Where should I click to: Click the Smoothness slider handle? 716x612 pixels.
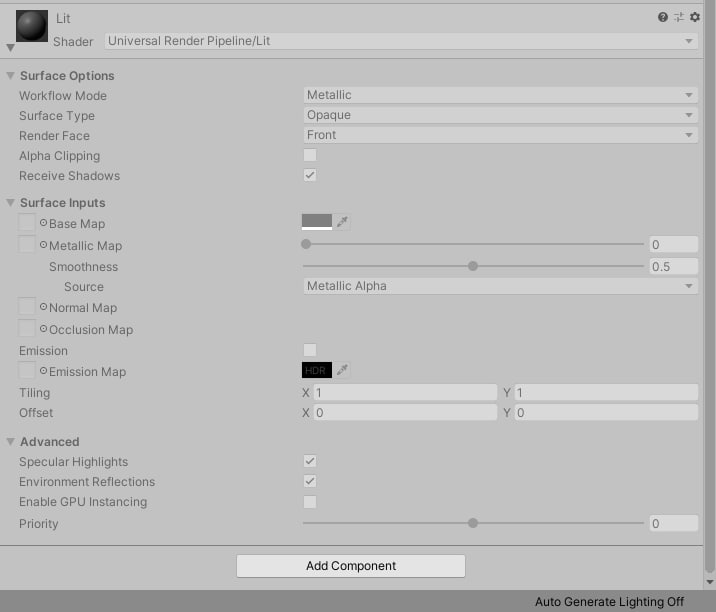click(x=473, y=266)
